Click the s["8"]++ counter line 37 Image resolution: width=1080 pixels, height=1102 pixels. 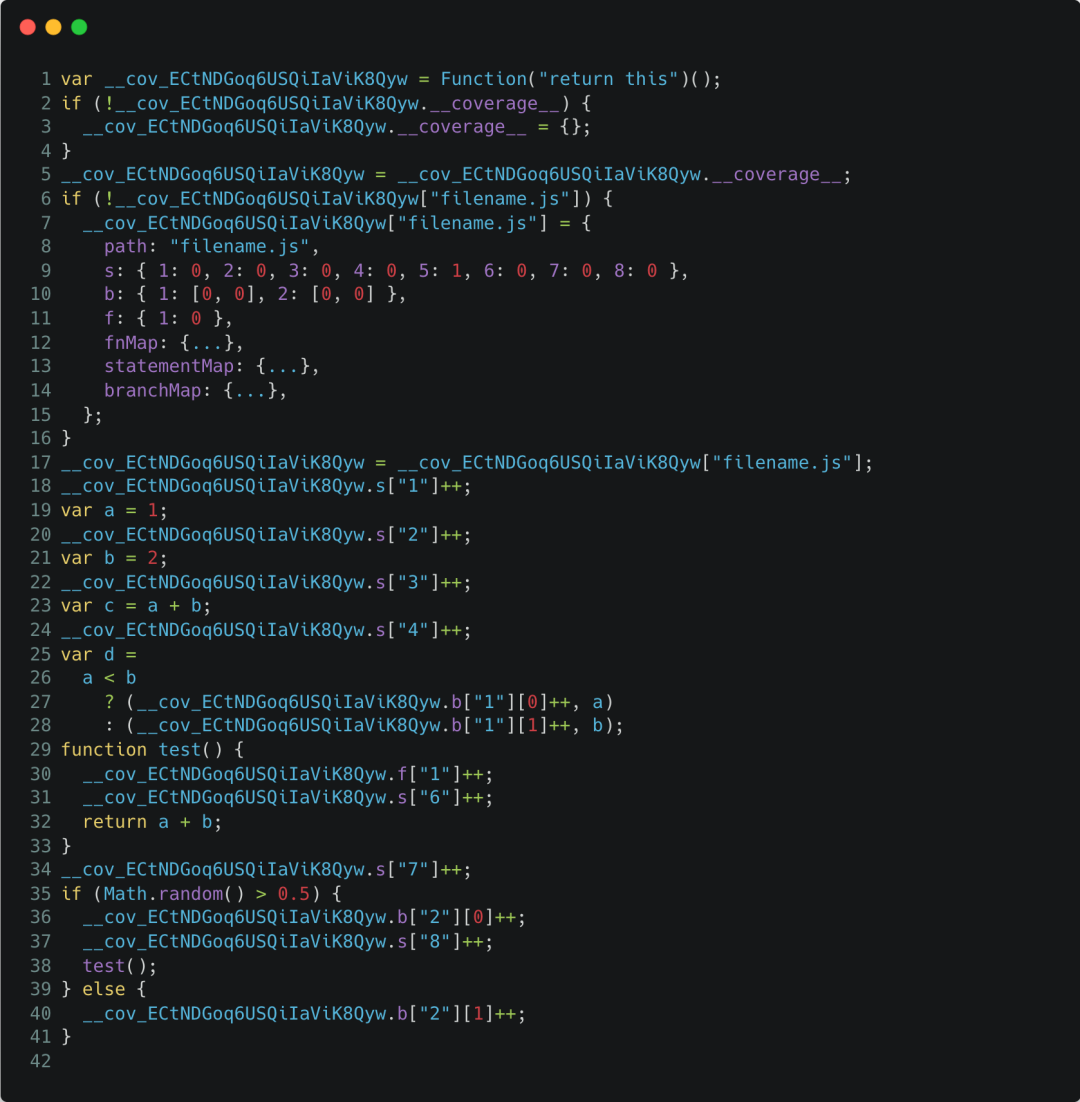pyautogui.click(x=288, y=942)
